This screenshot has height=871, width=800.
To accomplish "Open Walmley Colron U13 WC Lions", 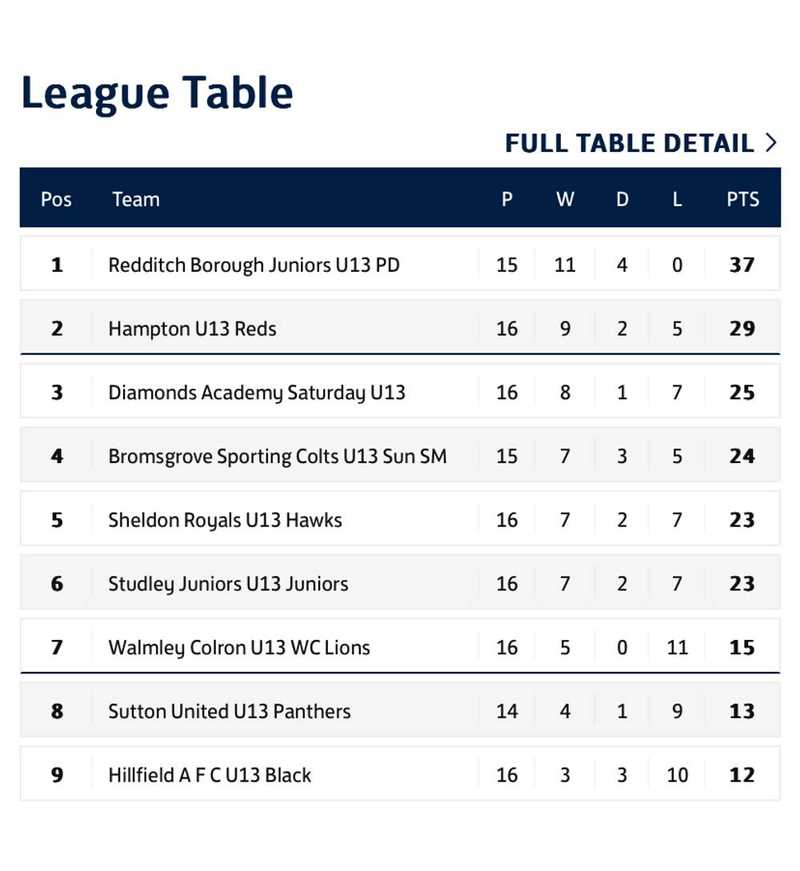I will 239,648.
